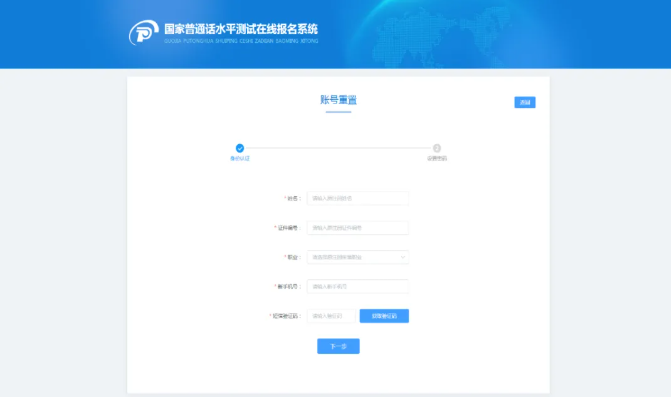Viewport: 671px width, 397px height.
Task: Click the 姓名 field label
Action: point(294,198)
